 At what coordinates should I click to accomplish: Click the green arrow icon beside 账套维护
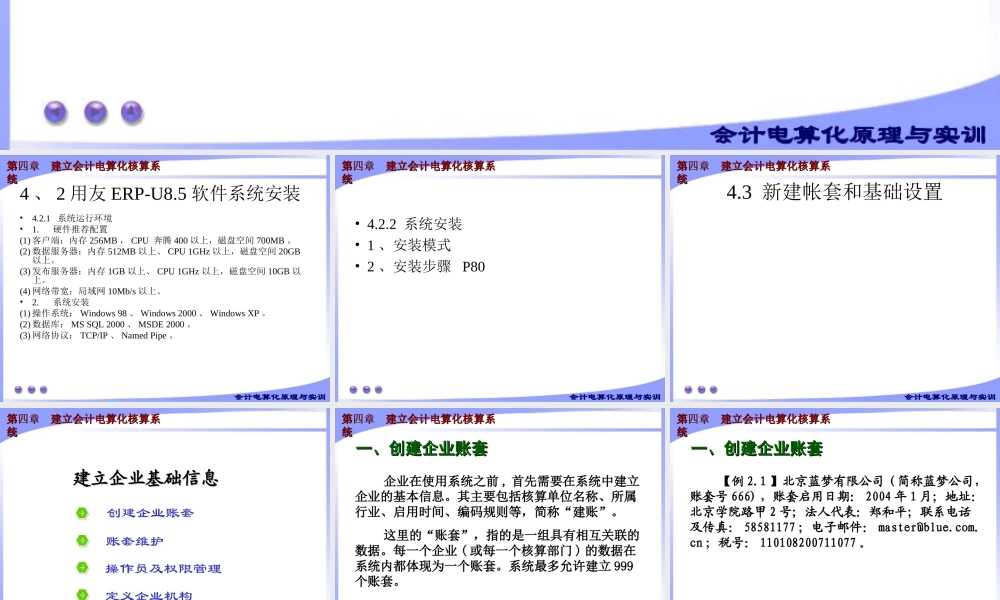click(83, 540)
